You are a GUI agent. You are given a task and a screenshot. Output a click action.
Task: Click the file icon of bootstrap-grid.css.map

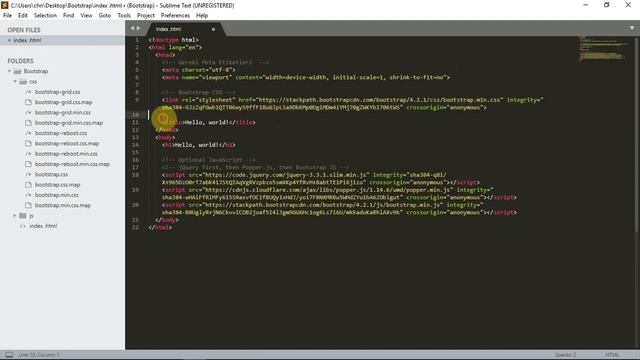[x=28, y=102]
